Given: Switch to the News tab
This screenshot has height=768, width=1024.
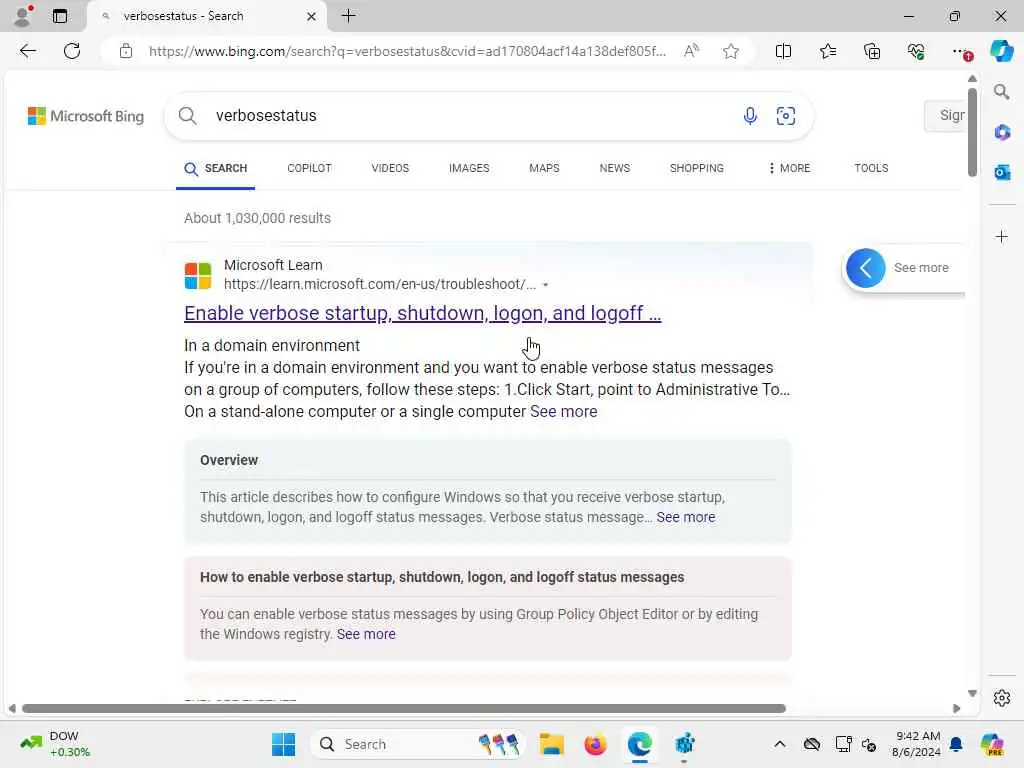Looking at the screenshot, I should click(x=615, y=168).
